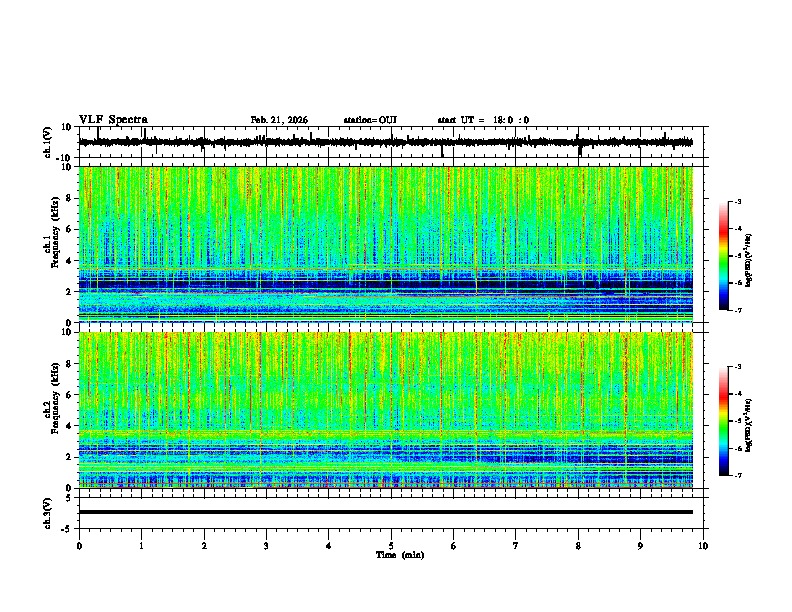The width and height of the screenshot is (792, 612).
Task: Click the ch.1 voltage waveform trace
Action: click(385, 142)
